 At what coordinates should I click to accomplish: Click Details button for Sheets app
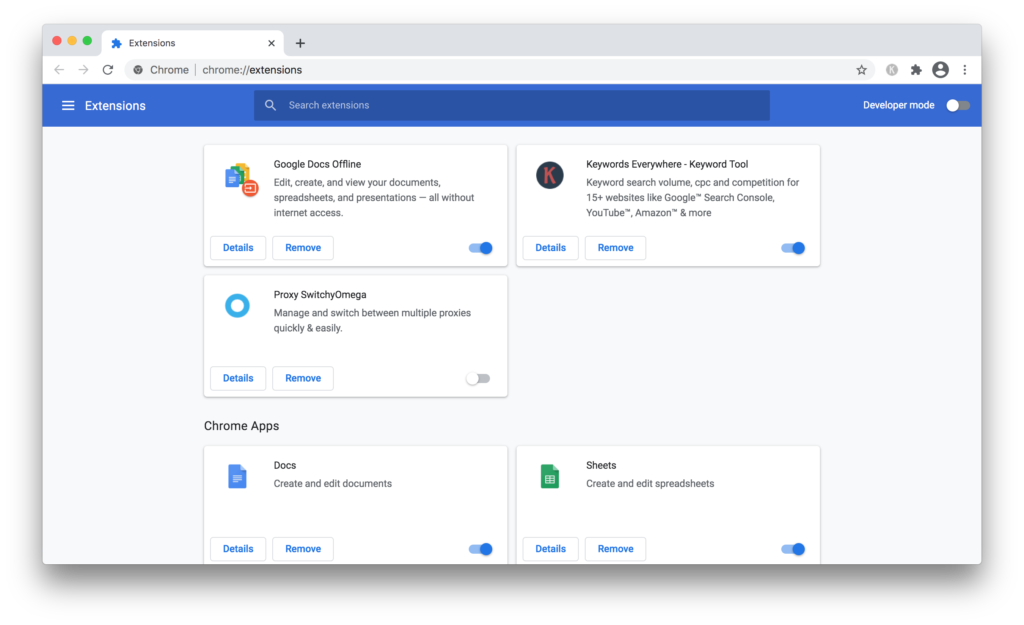550,549
